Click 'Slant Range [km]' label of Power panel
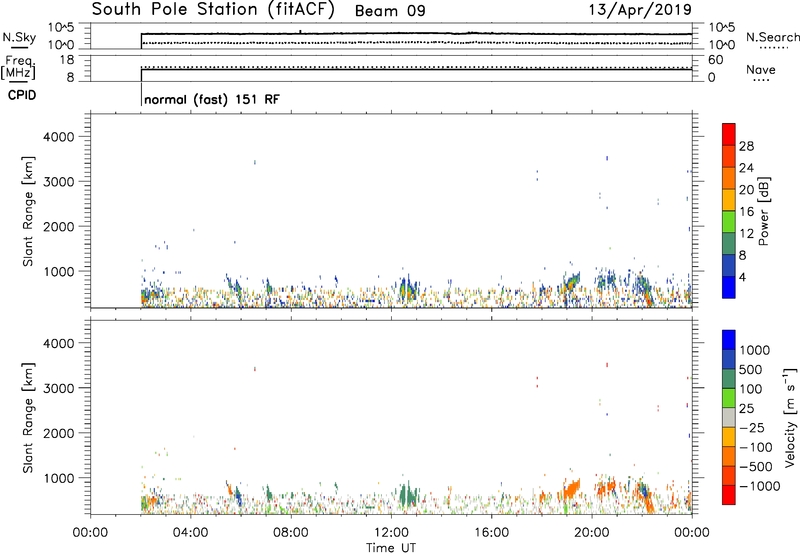Image resolution: width=800 pixels, height=554 pixels. (x=28, y=211)
